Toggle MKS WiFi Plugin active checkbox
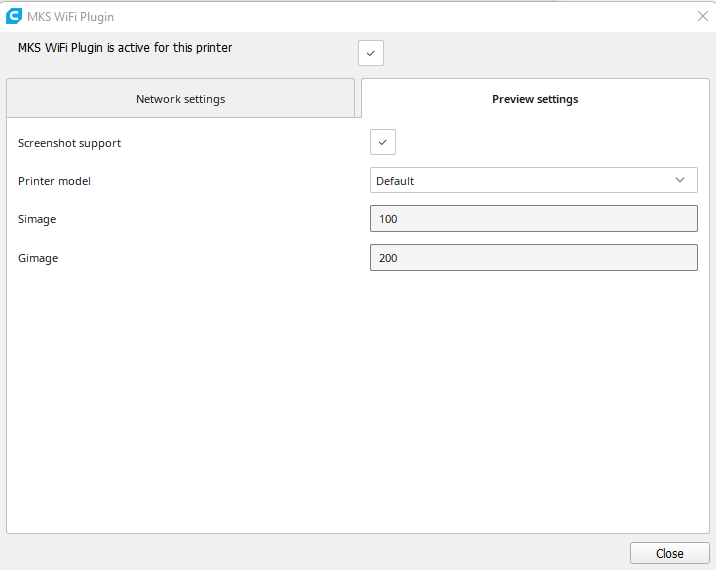 click(x=371, y=53)
